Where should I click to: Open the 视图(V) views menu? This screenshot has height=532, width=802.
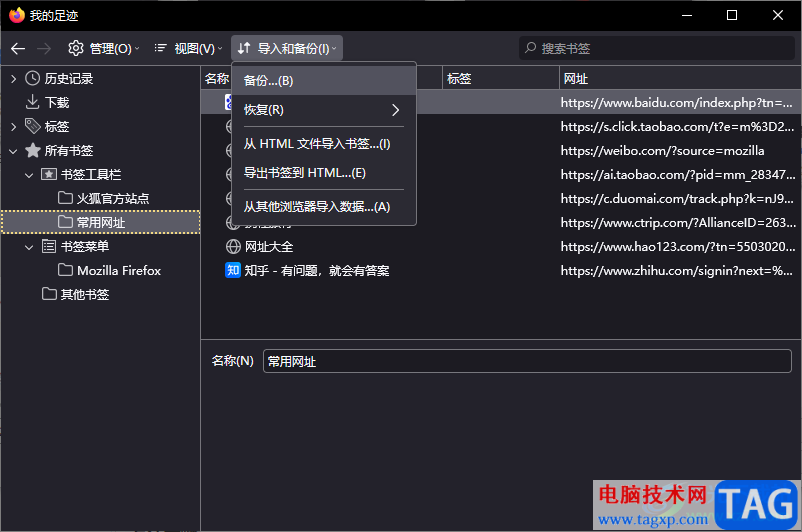[188, 49]
